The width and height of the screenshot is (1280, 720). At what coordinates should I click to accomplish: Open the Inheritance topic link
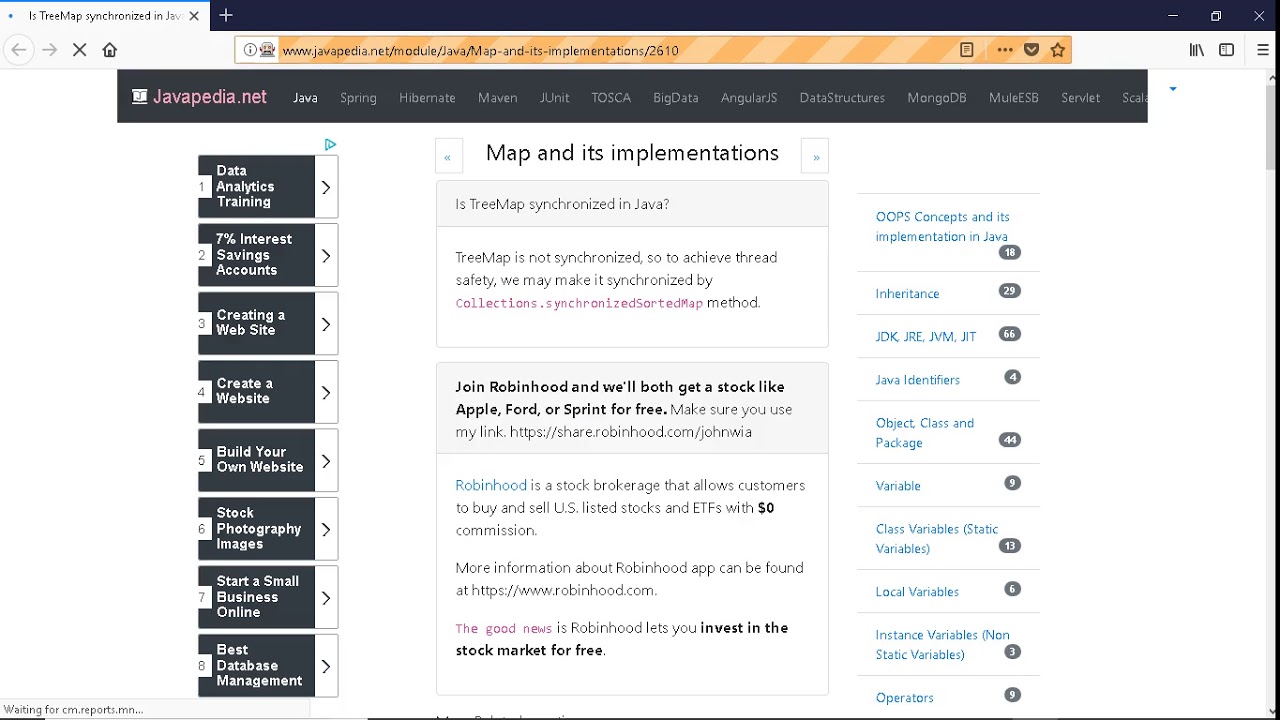(x=907, y=293)
